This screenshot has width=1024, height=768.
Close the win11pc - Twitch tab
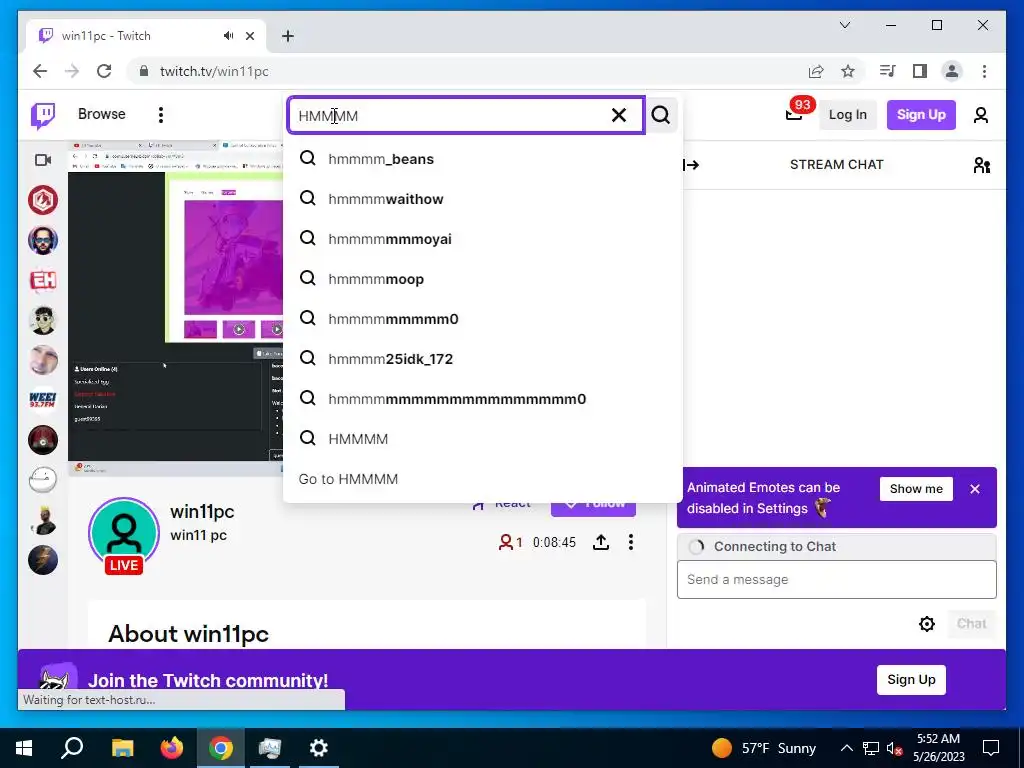249,36
